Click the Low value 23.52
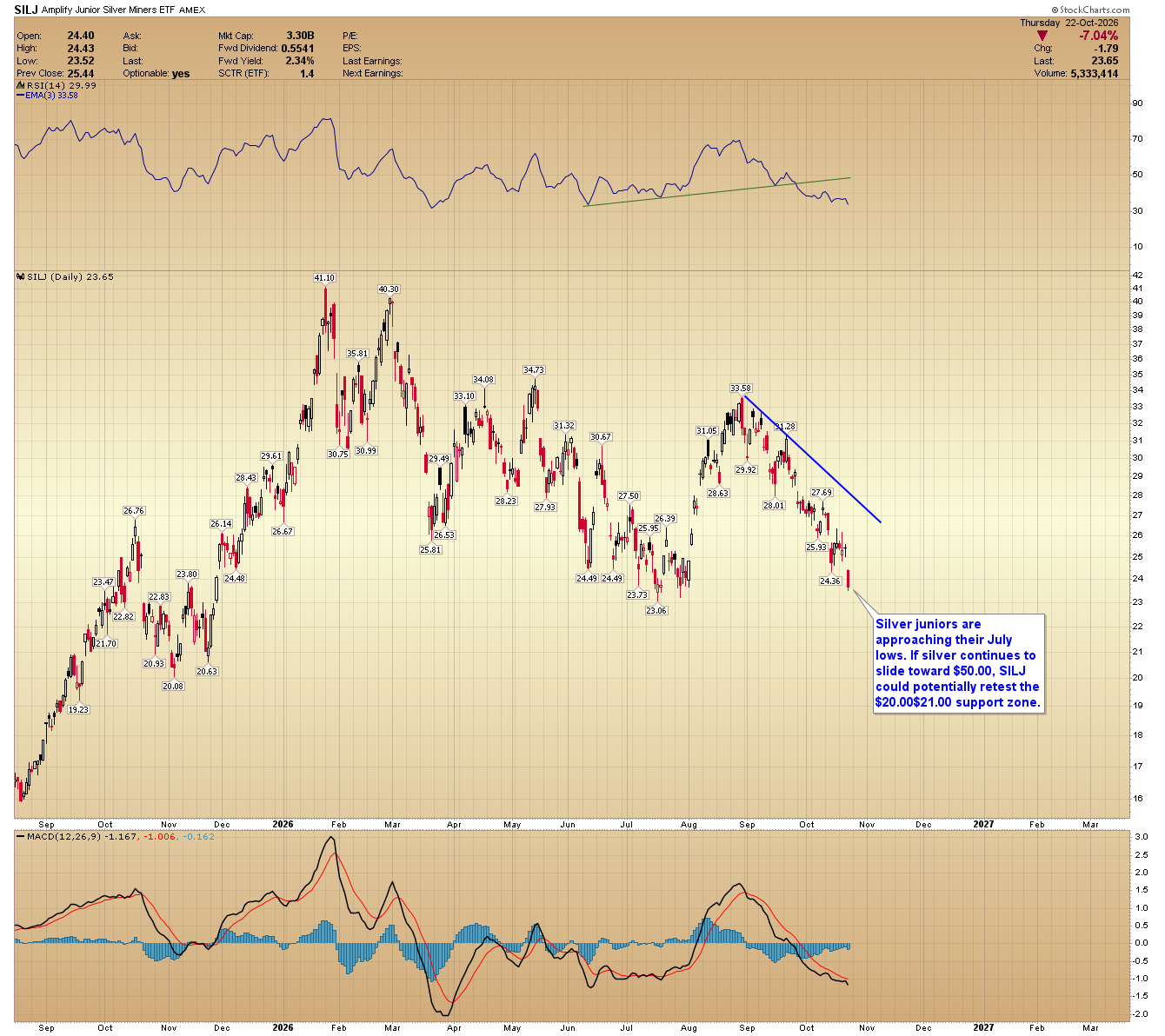 tap(81, 61)
